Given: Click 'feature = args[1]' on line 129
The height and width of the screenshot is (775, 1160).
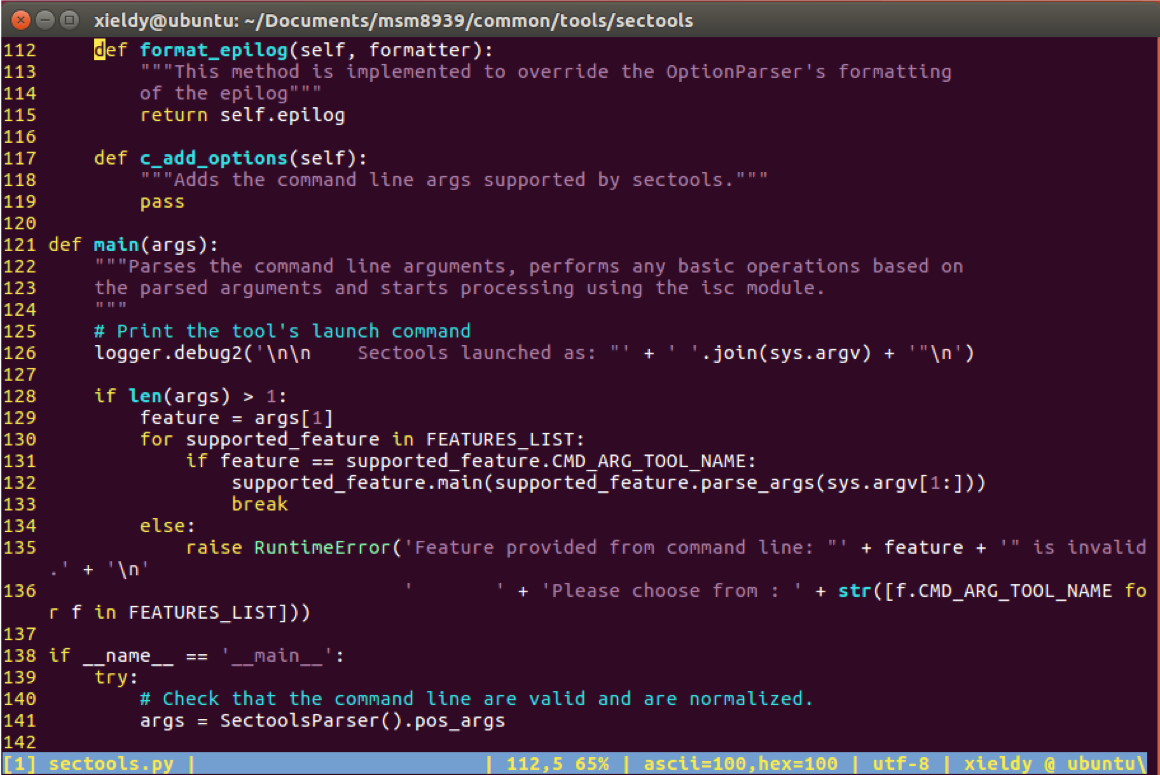Looking at the screenshot, I should (237, 418).
